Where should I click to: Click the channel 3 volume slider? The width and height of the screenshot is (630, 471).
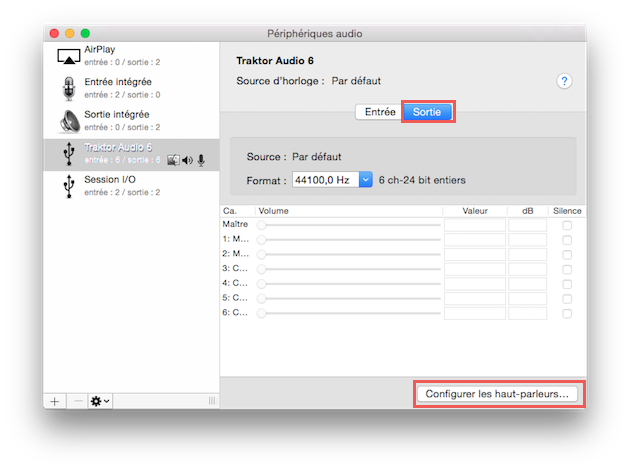349,269
